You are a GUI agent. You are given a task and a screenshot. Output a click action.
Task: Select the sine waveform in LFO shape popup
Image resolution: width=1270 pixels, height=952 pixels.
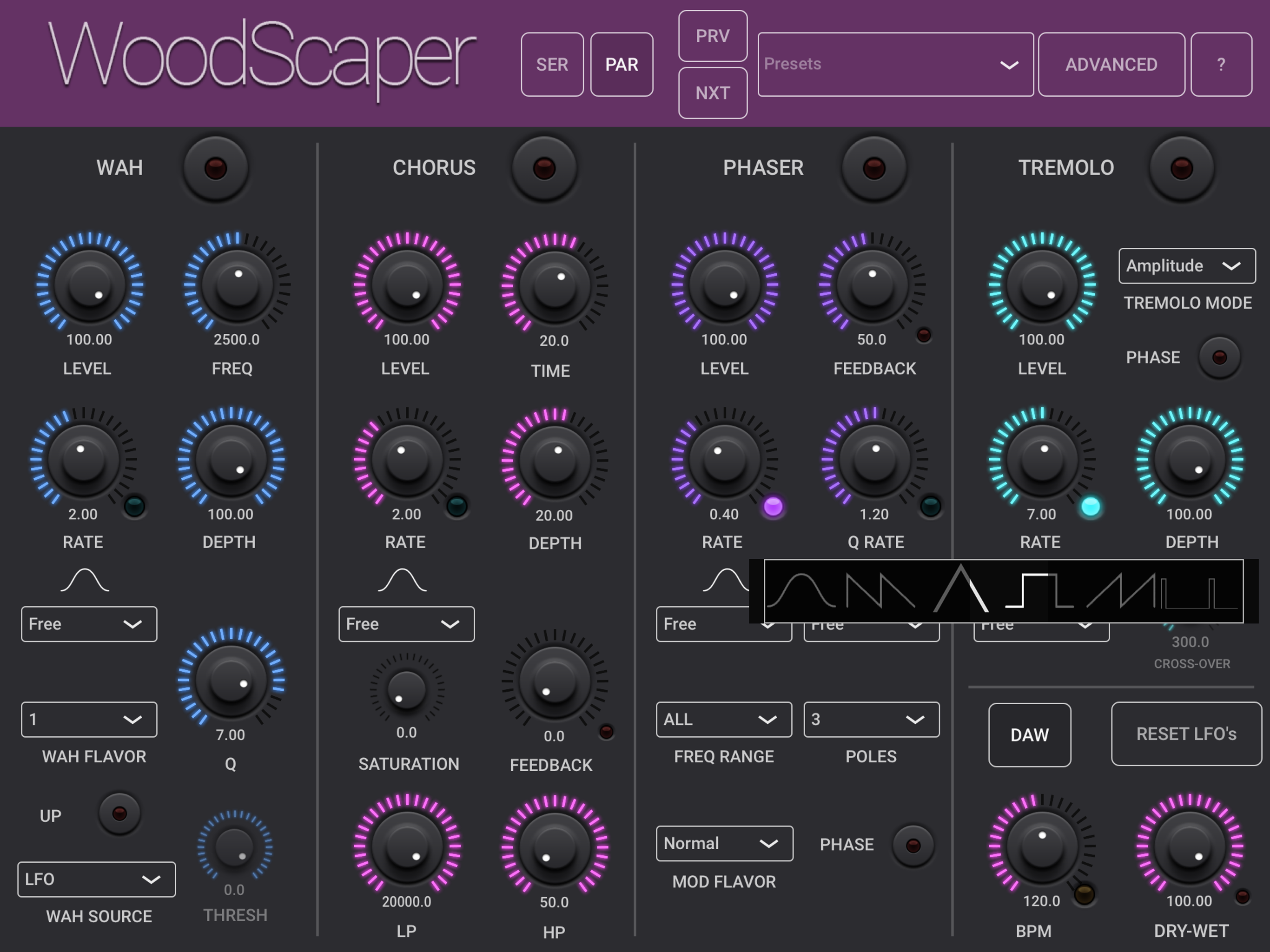(801, 591)
